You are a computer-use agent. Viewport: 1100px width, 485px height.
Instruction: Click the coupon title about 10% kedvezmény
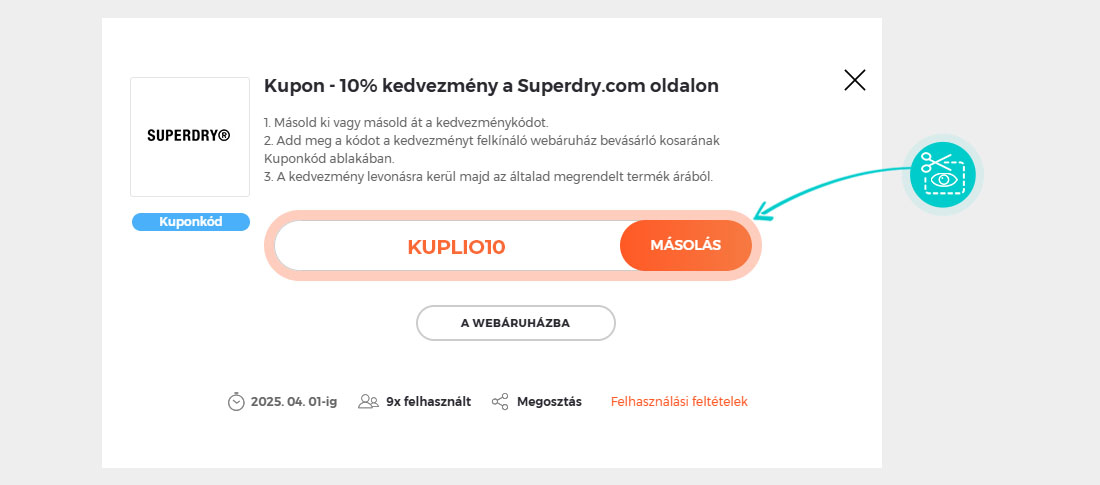[x=491, y=86]
